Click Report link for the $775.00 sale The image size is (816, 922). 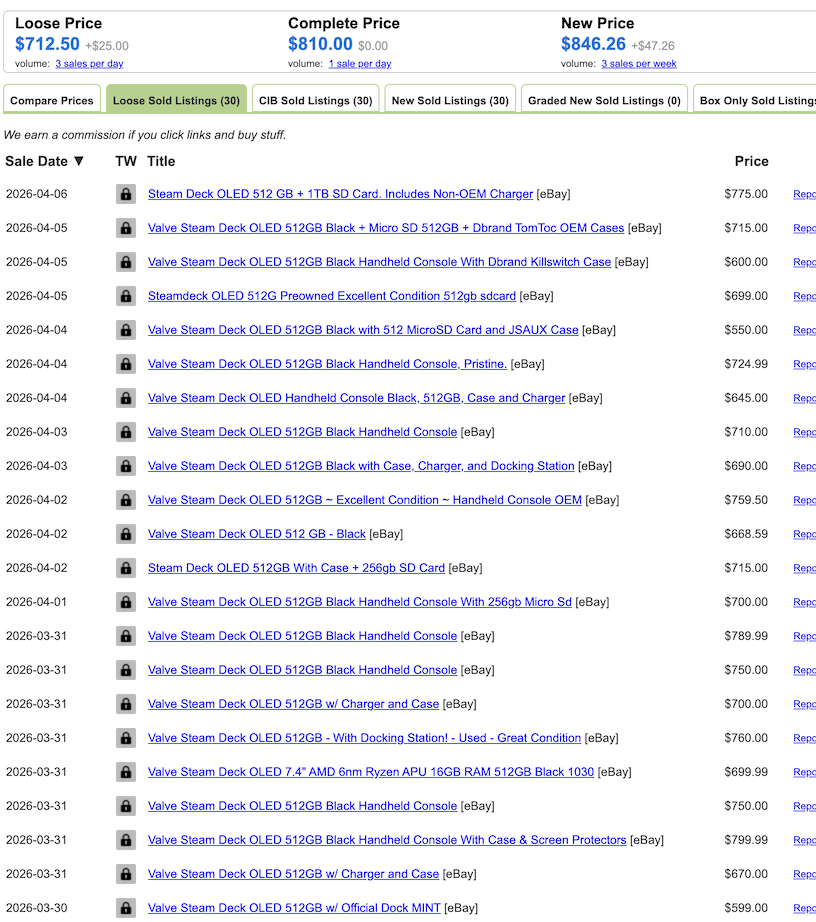(x=804, y=194)
